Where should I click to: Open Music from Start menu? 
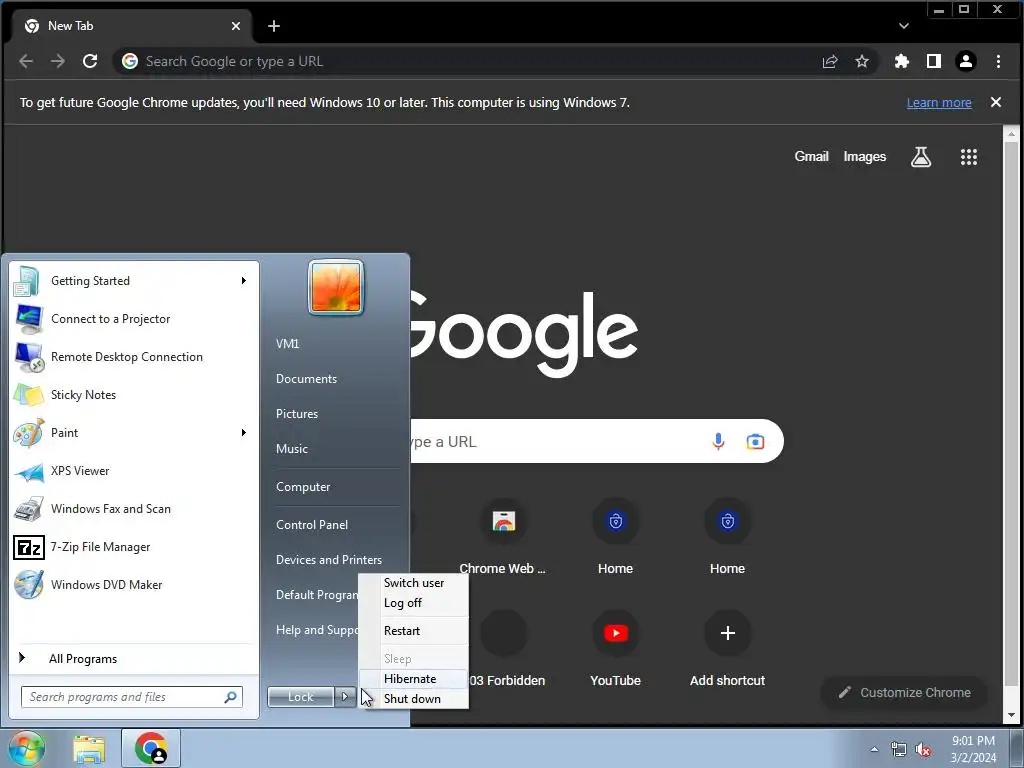coord(291,449)
